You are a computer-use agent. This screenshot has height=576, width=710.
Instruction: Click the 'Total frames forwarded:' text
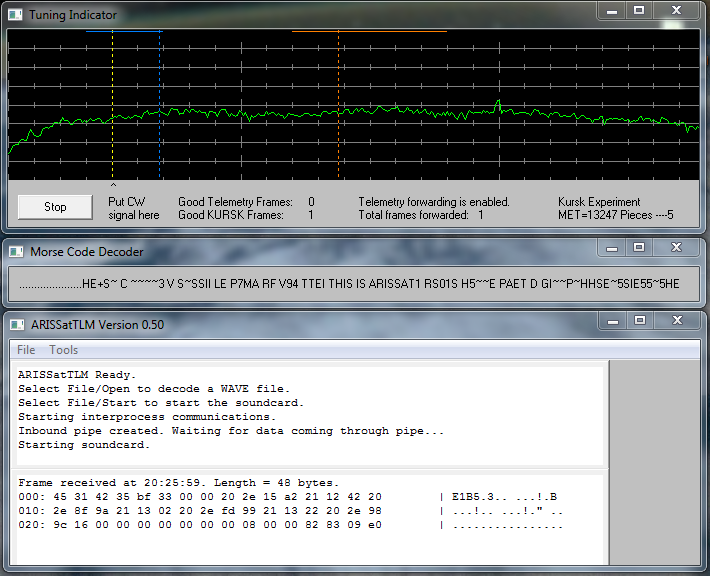tap(413, 215)
